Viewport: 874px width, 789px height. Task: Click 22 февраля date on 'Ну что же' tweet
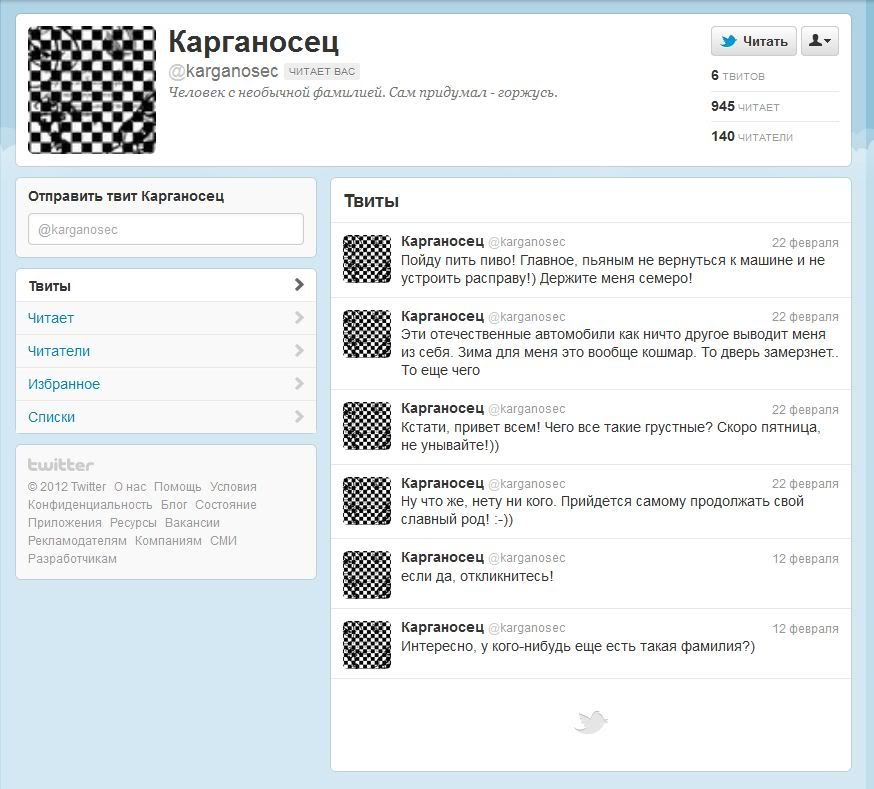click(x=805, y=484)
